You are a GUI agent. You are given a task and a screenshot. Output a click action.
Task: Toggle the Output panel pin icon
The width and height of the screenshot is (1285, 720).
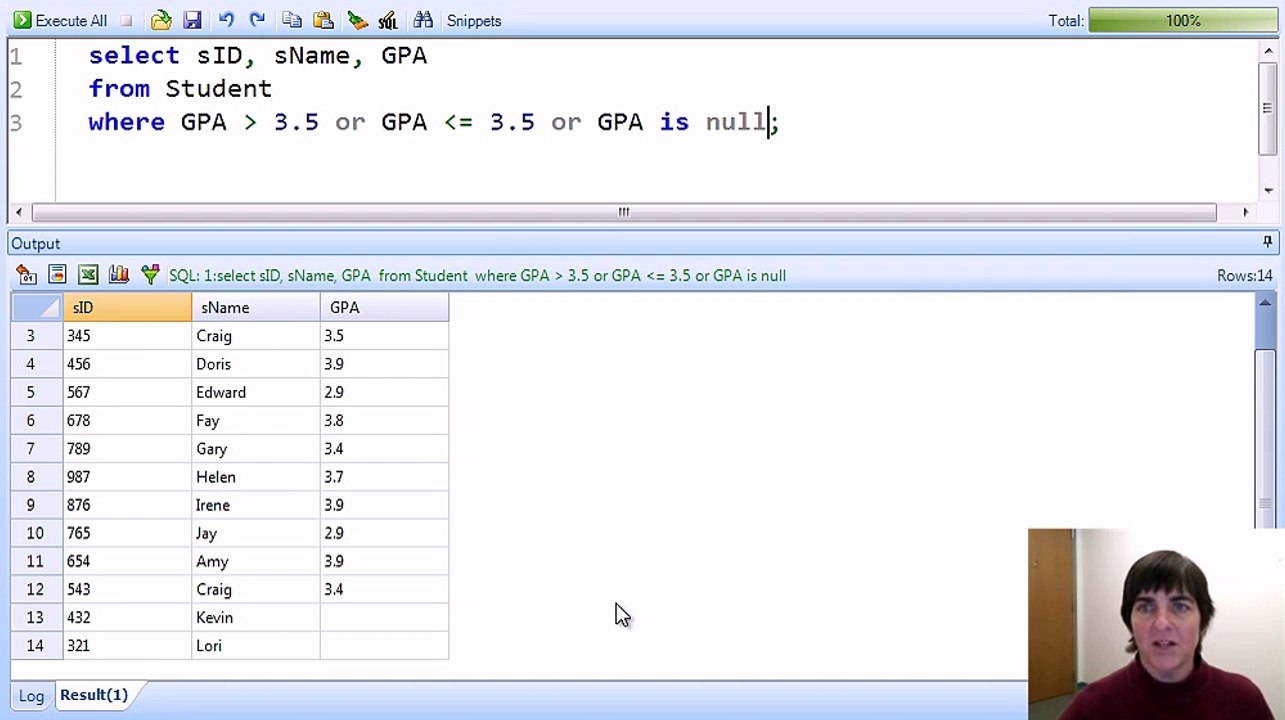pyautogui.click(x=1267, y=243)
